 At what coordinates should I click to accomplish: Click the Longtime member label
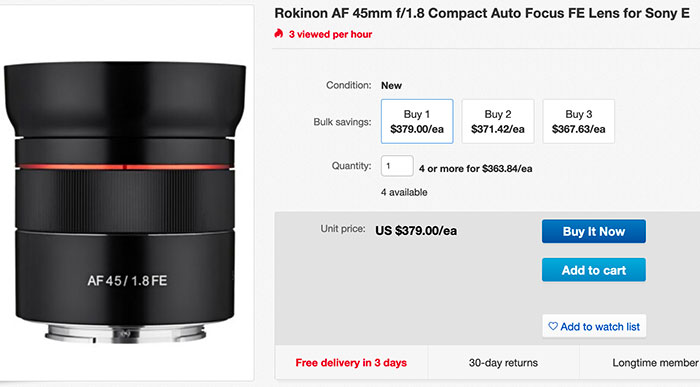coord(656,363)
